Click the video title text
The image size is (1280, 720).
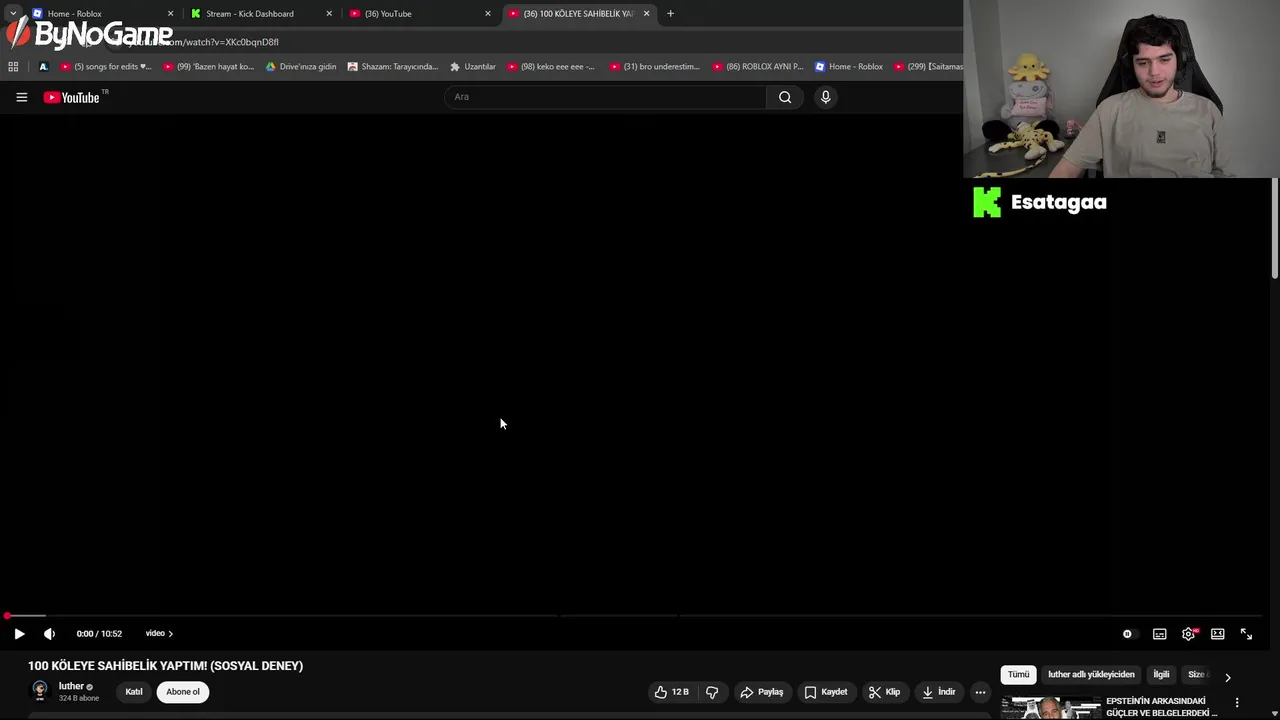pyautogui.click(x=165, y=666)
